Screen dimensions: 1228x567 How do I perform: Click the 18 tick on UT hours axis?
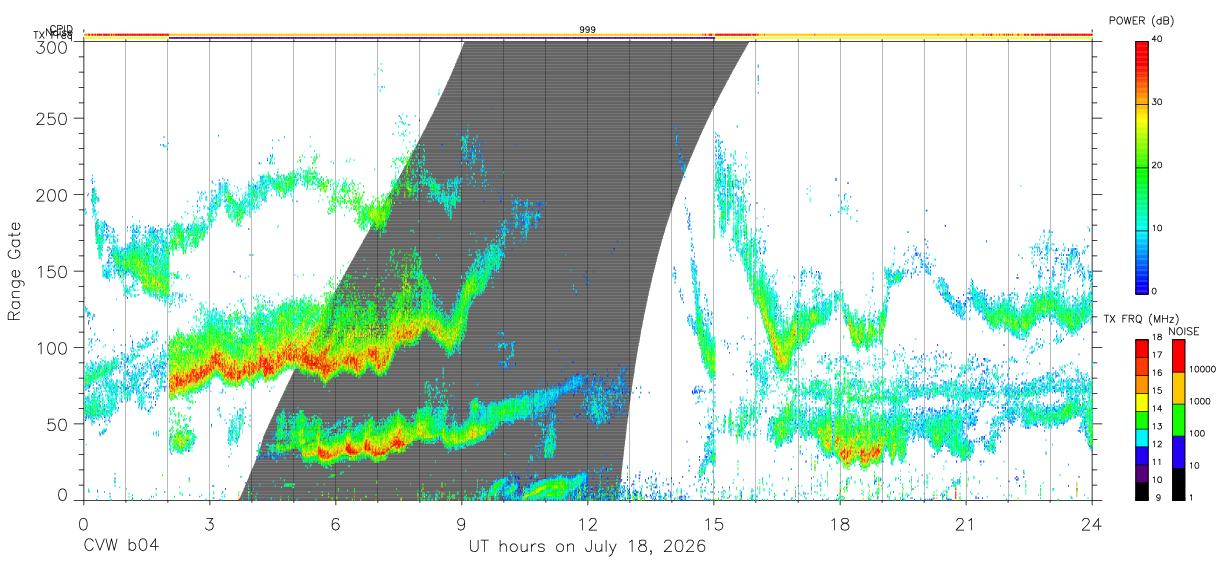click(840, 524)
